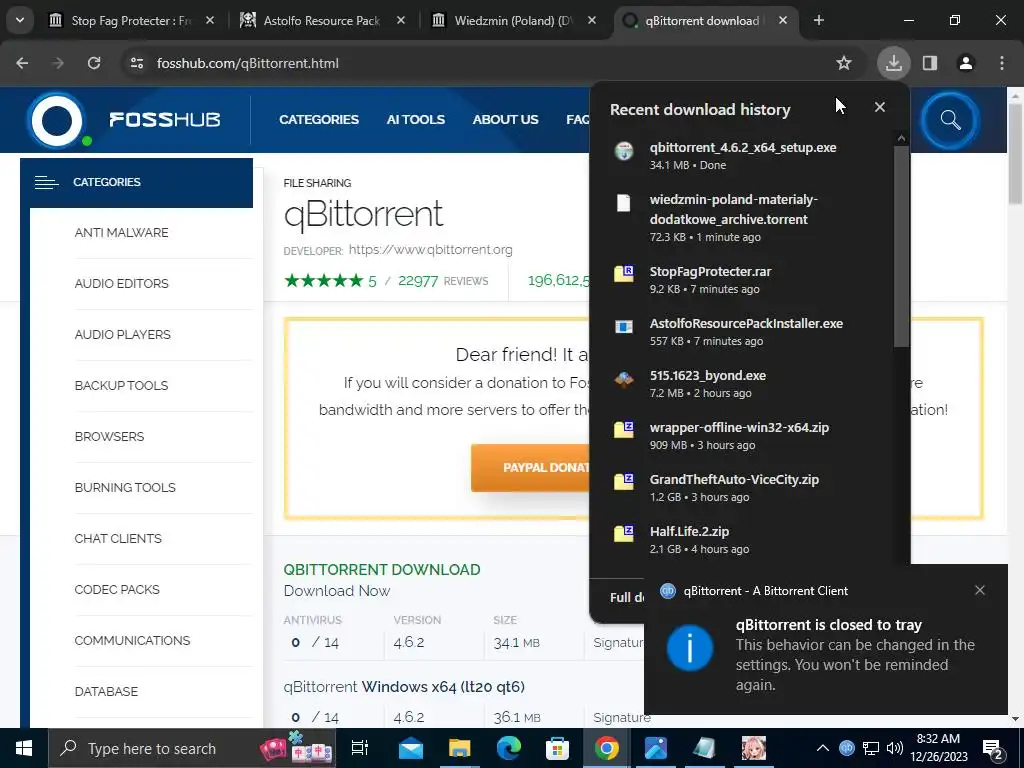The height and width of the screenshot is (768, 1024).
Task: Open File Explorer from the taskbar
Action: (x=460, y=748)
